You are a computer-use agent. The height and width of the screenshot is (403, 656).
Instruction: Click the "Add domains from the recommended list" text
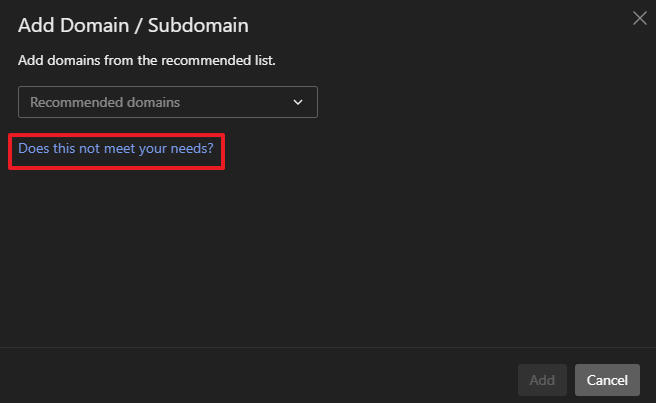[x=147, y=60]
